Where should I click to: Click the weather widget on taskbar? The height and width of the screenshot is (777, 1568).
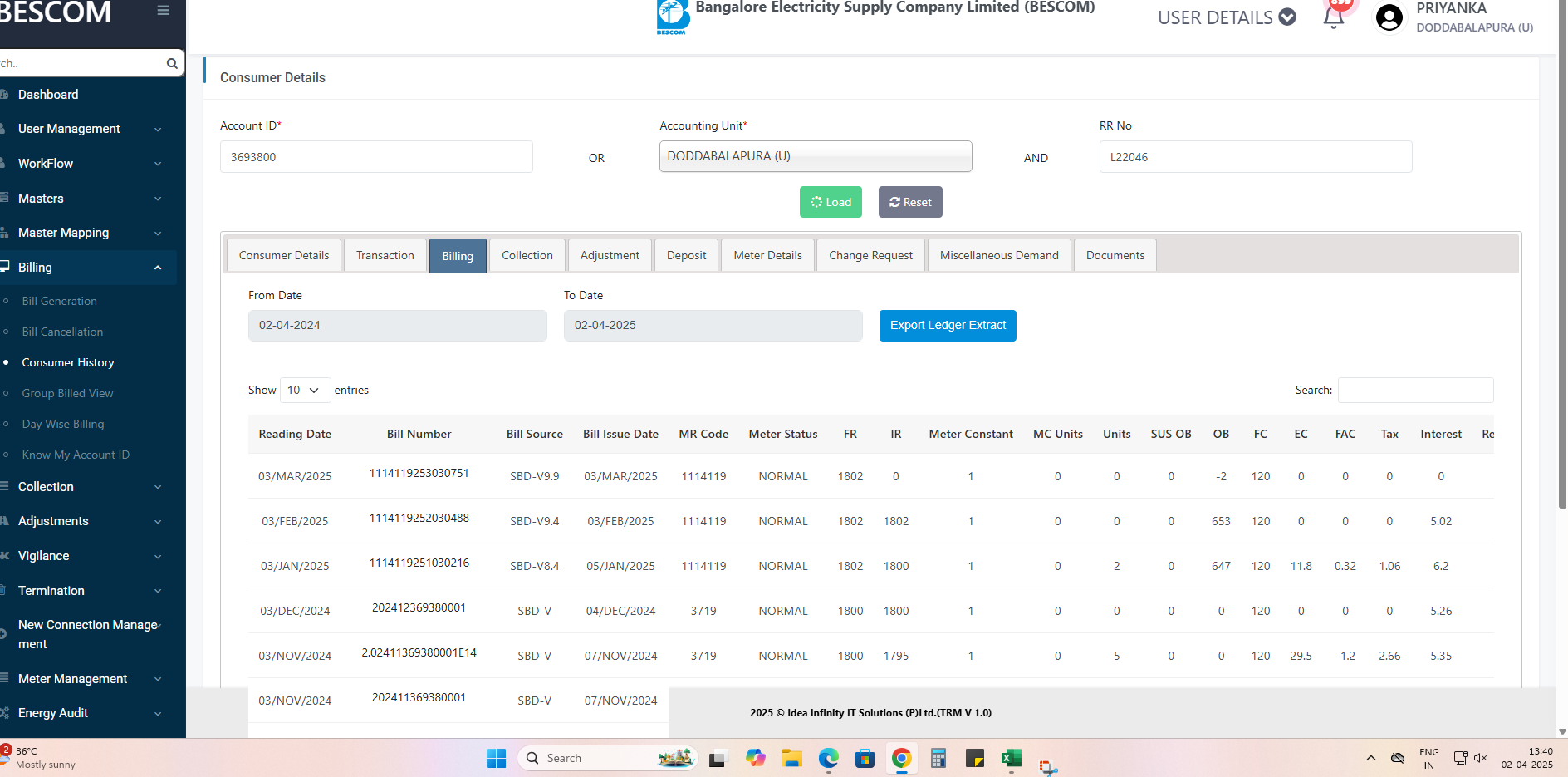[x=40, y=757]
